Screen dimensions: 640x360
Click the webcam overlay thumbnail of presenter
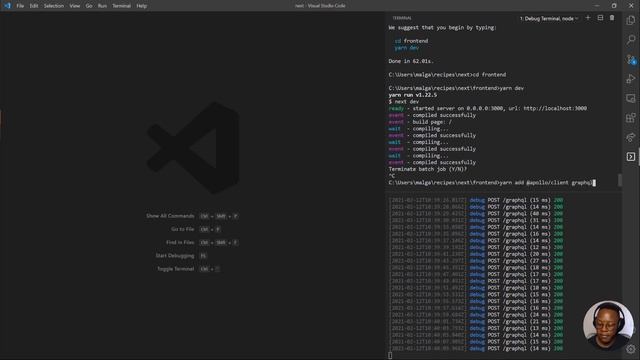608,326
